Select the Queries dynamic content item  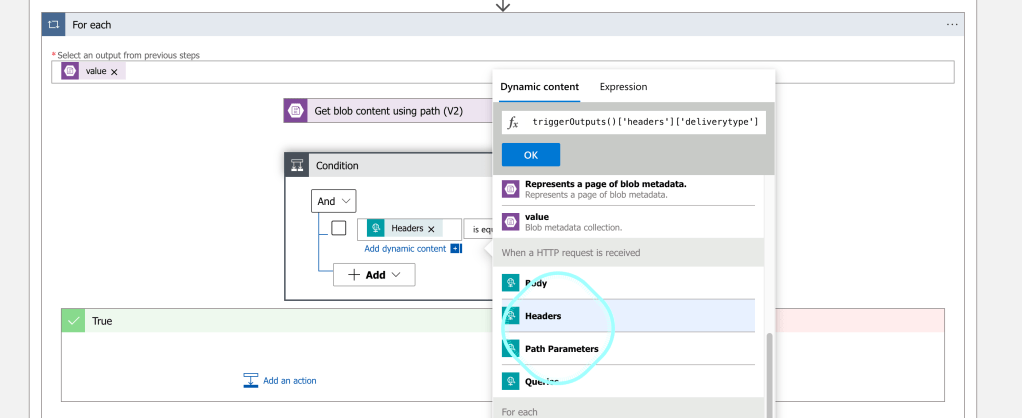click(x=628, y=381)
